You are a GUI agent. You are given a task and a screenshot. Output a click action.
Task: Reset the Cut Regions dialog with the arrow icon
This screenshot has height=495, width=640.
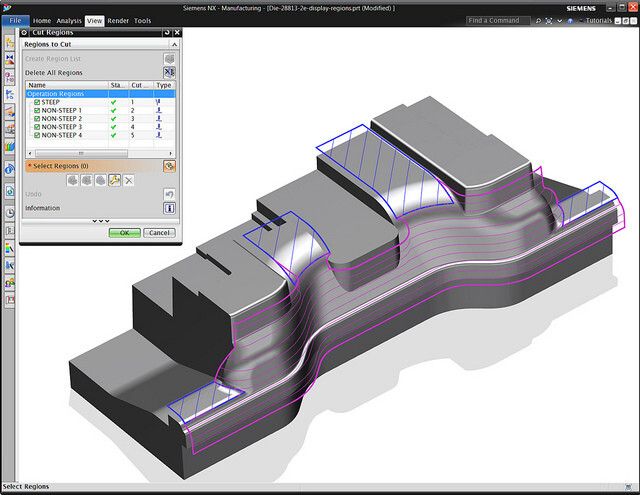pos(166,33)
